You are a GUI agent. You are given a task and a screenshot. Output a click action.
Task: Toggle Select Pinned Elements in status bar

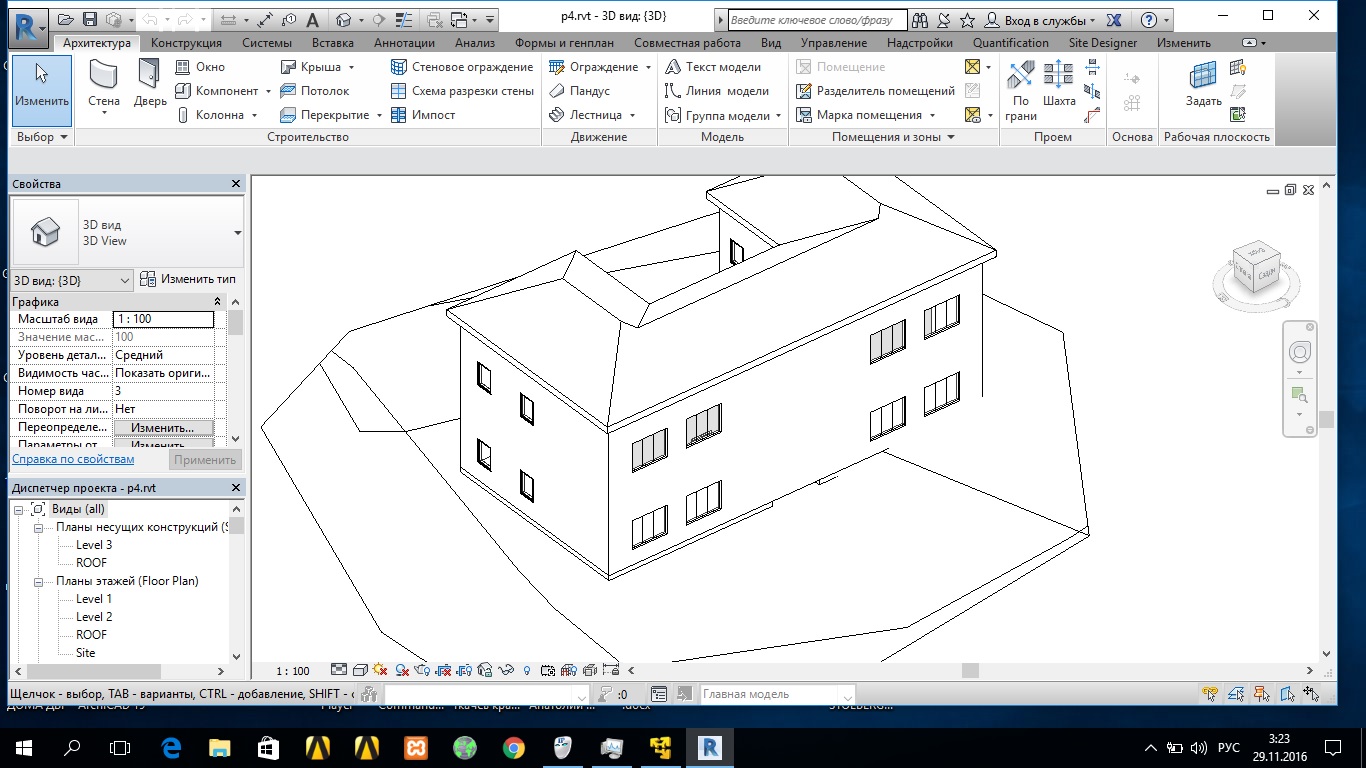pyautogui.click(x=1261, y=694)
